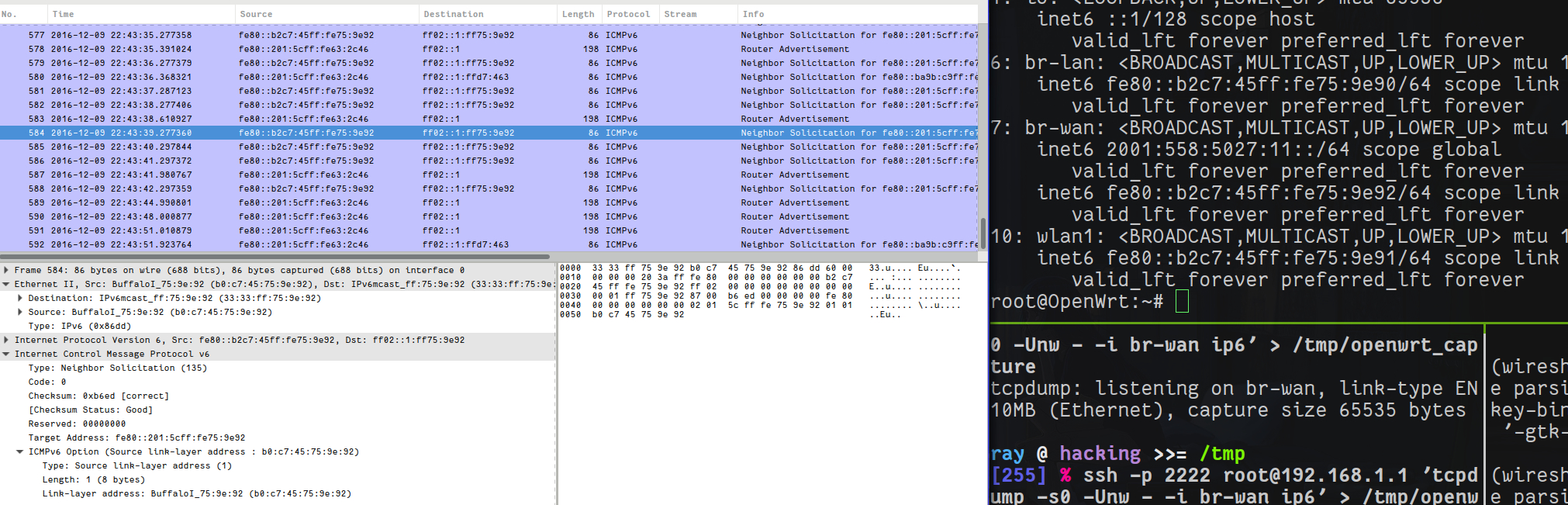Sort by the Length column header

click(579, 14)
